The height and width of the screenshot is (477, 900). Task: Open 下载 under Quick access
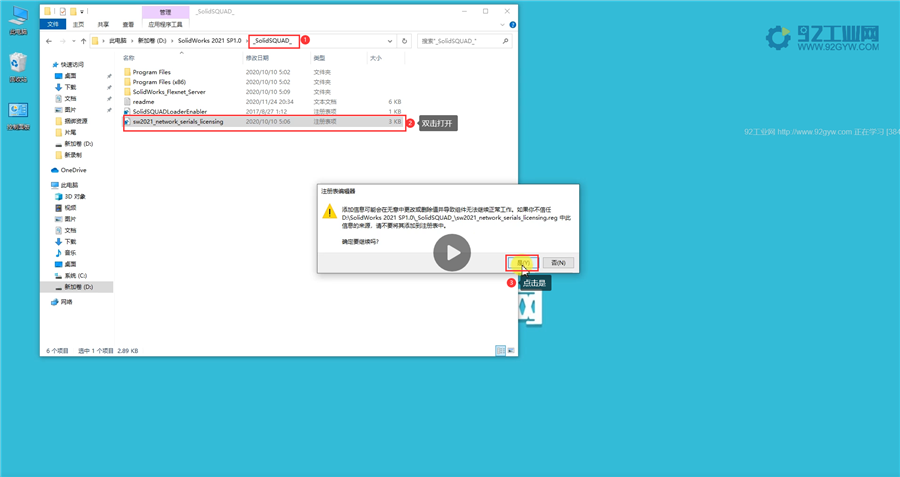pos(70,87)
